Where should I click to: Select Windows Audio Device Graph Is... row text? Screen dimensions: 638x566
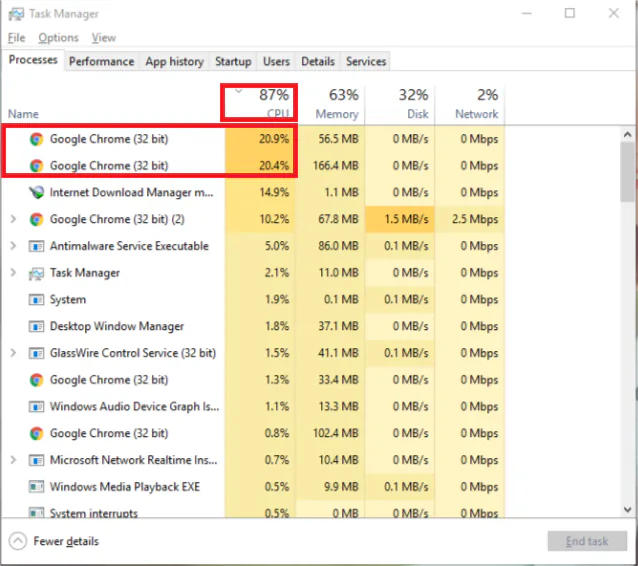point(134,407)
